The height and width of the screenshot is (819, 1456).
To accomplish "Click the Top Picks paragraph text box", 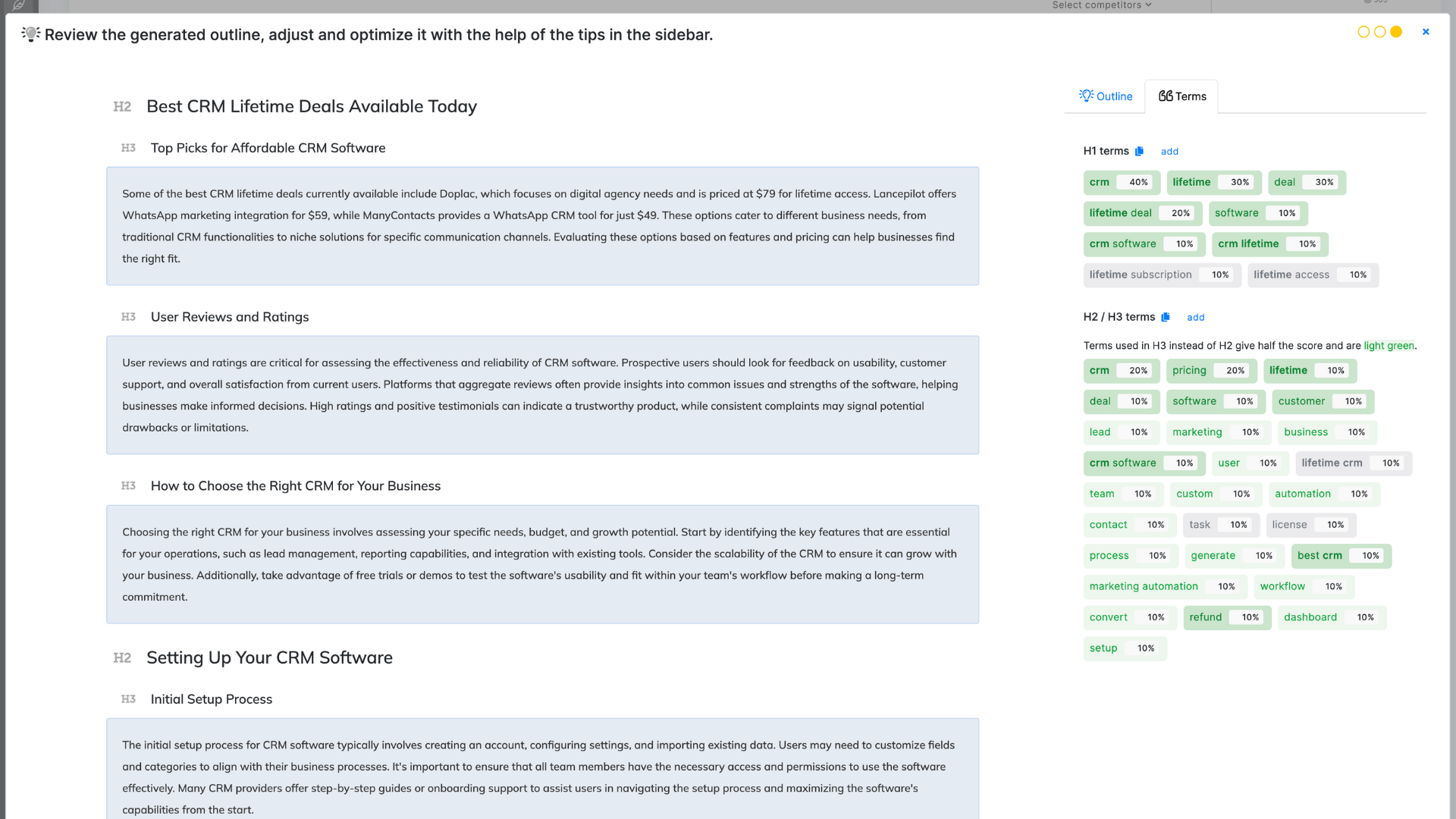I will pos(542,226).
